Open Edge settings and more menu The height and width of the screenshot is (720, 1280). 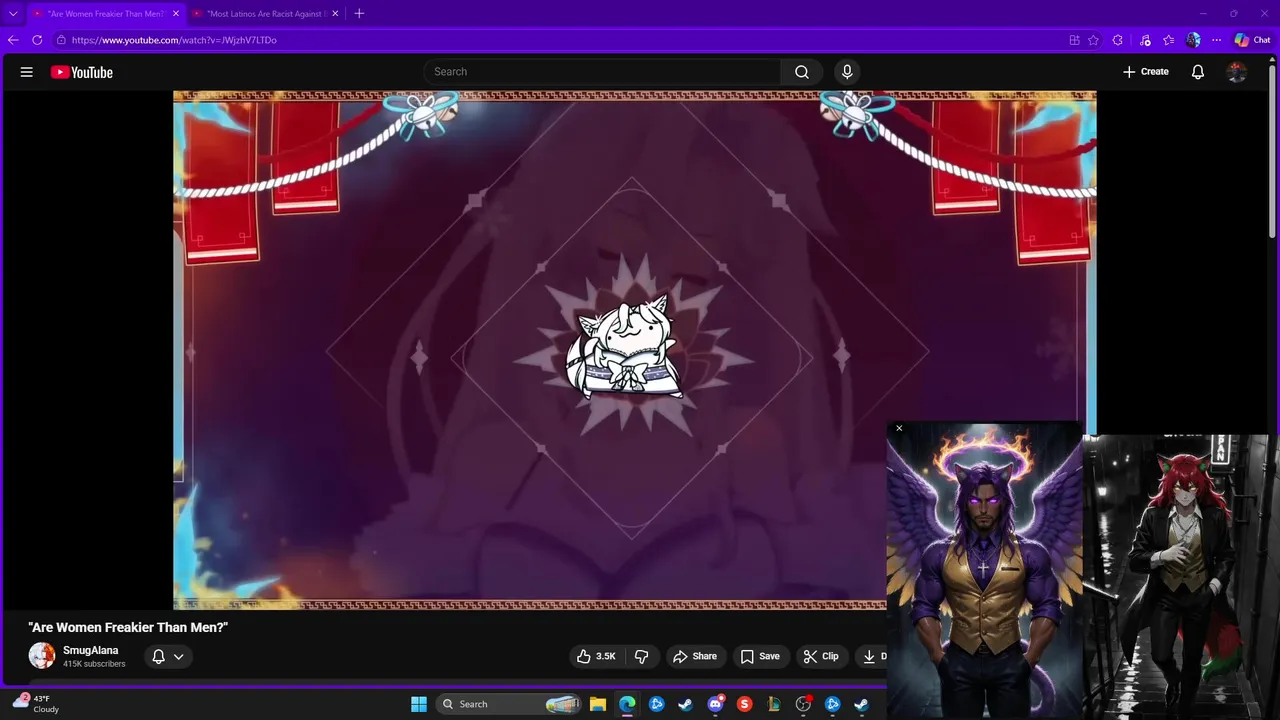(x=1216, y=40)
